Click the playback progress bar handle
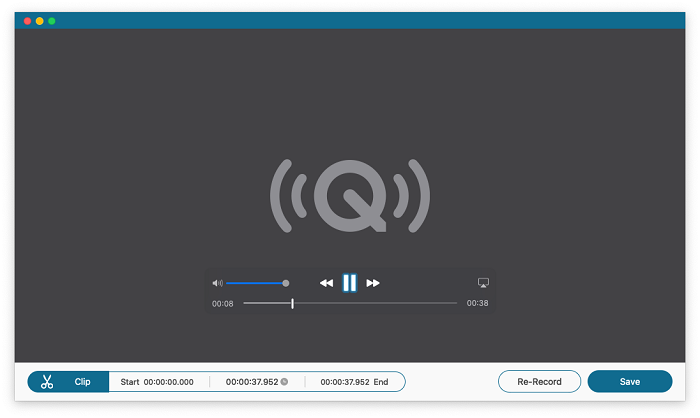 (x=292, y=303)
